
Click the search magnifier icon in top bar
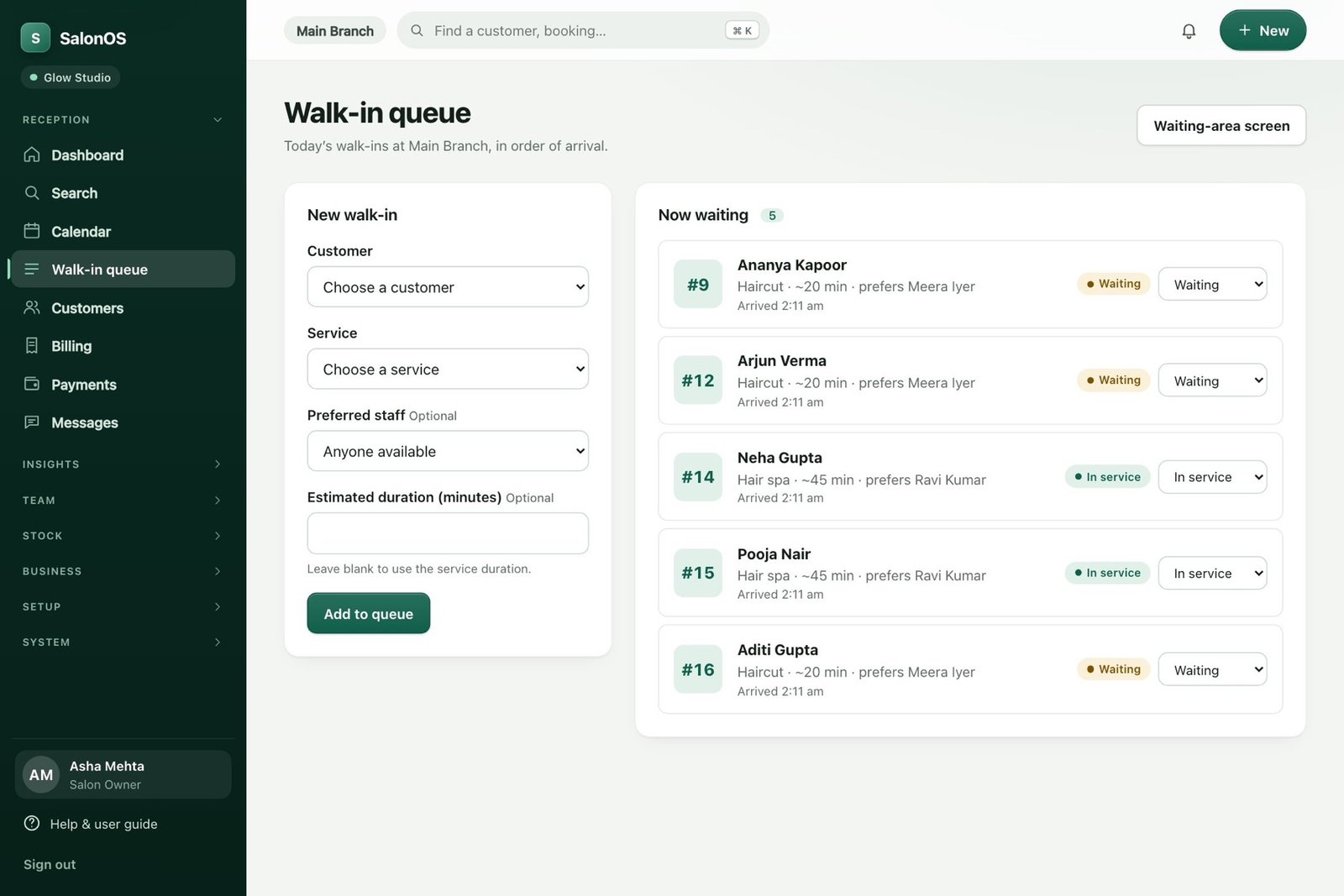tap(417, 31)
